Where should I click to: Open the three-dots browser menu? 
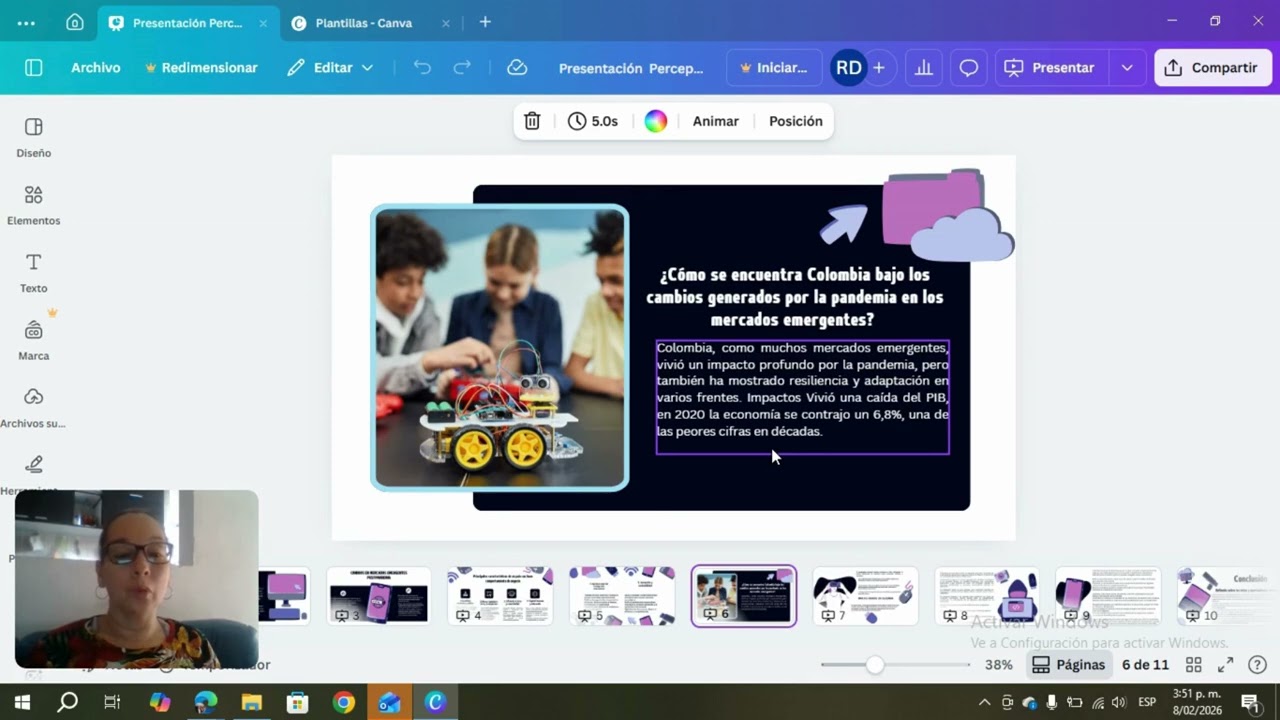coord(26,22)
